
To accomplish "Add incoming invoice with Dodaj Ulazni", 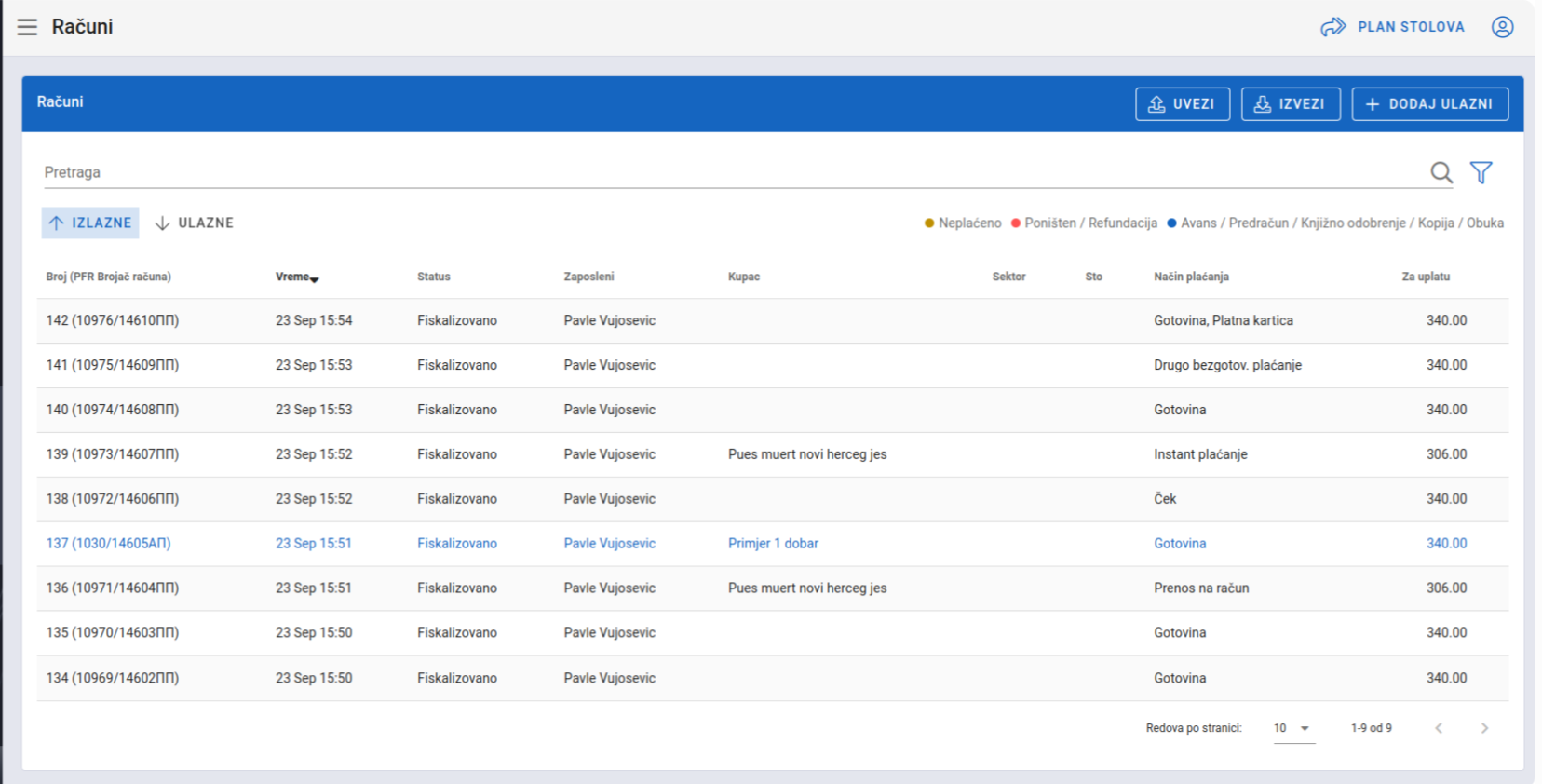I will (1430, 104).
